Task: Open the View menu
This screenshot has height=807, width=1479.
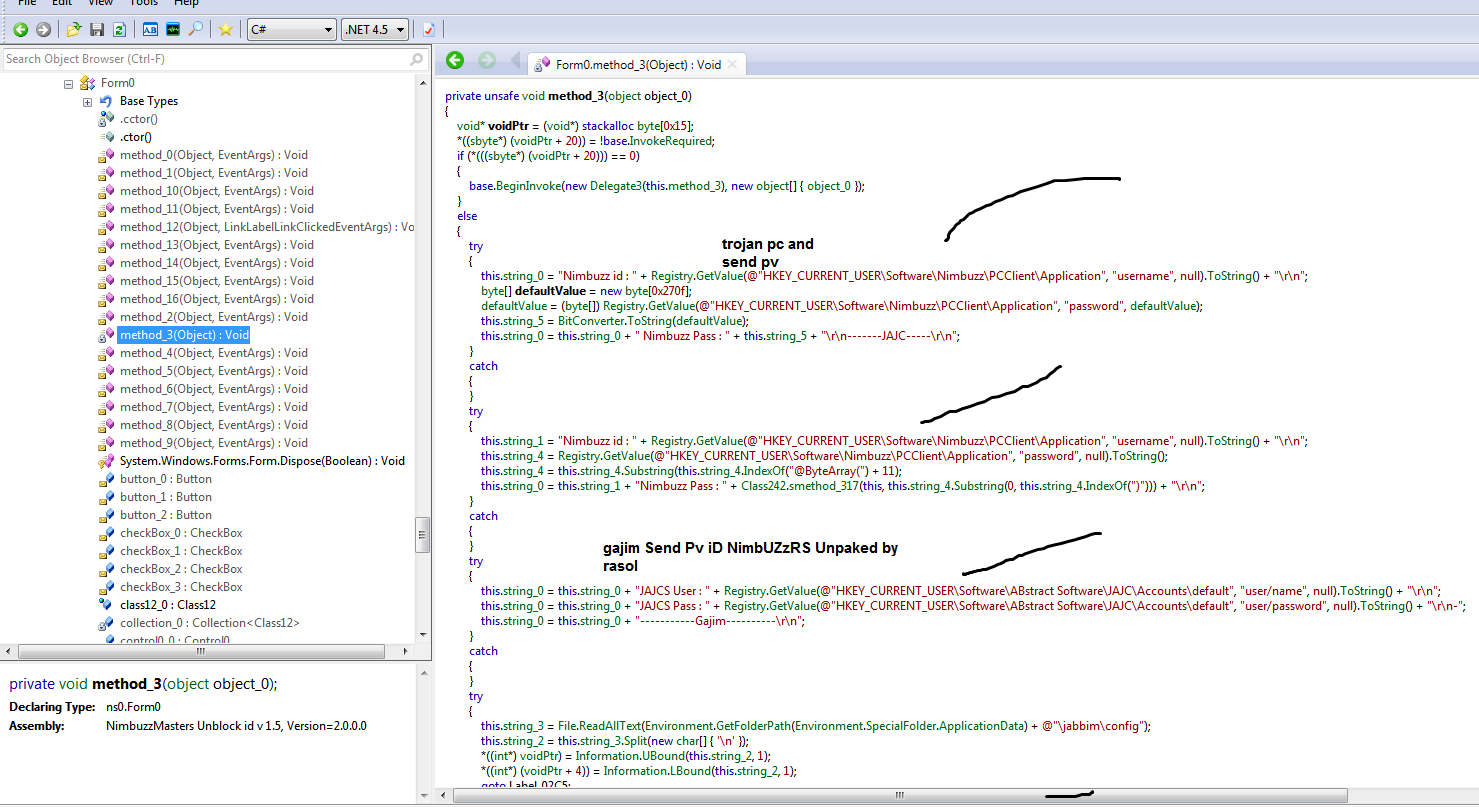Action: coord(100,3)
